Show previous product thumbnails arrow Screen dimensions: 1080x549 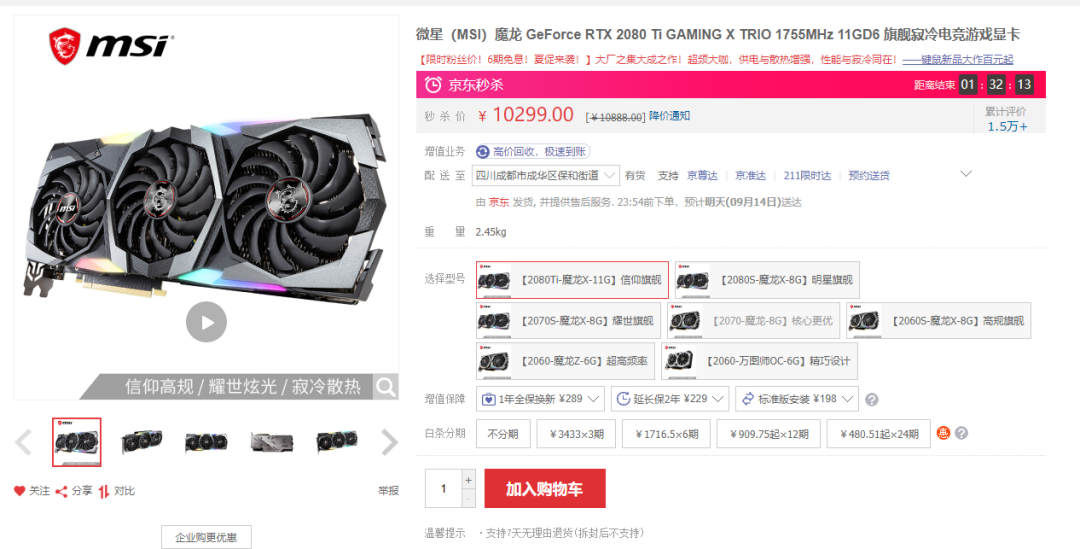click(x=23, y=442)
